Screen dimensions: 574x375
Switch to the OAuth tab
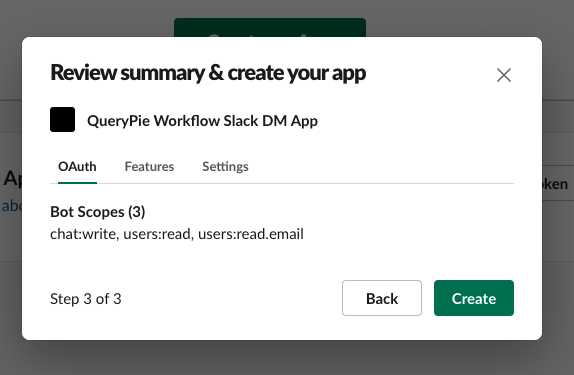pos(77,167)
